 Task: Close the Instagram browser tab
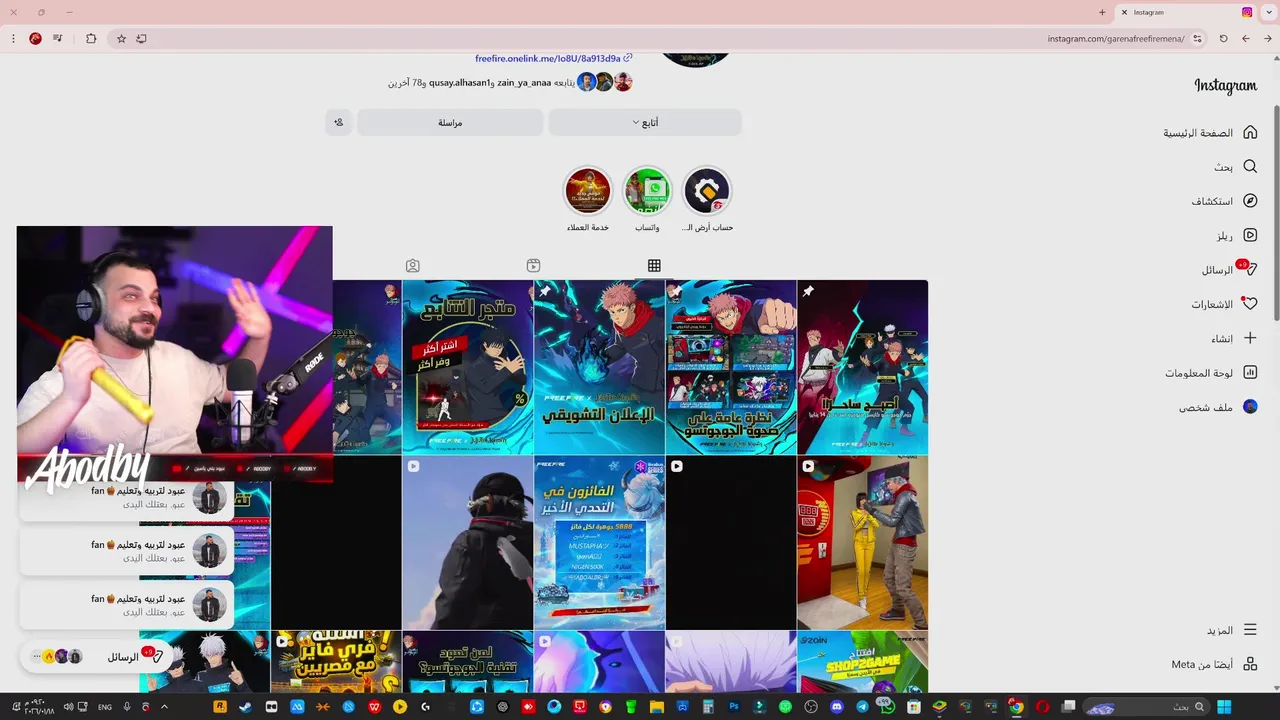coord(1124,12)
